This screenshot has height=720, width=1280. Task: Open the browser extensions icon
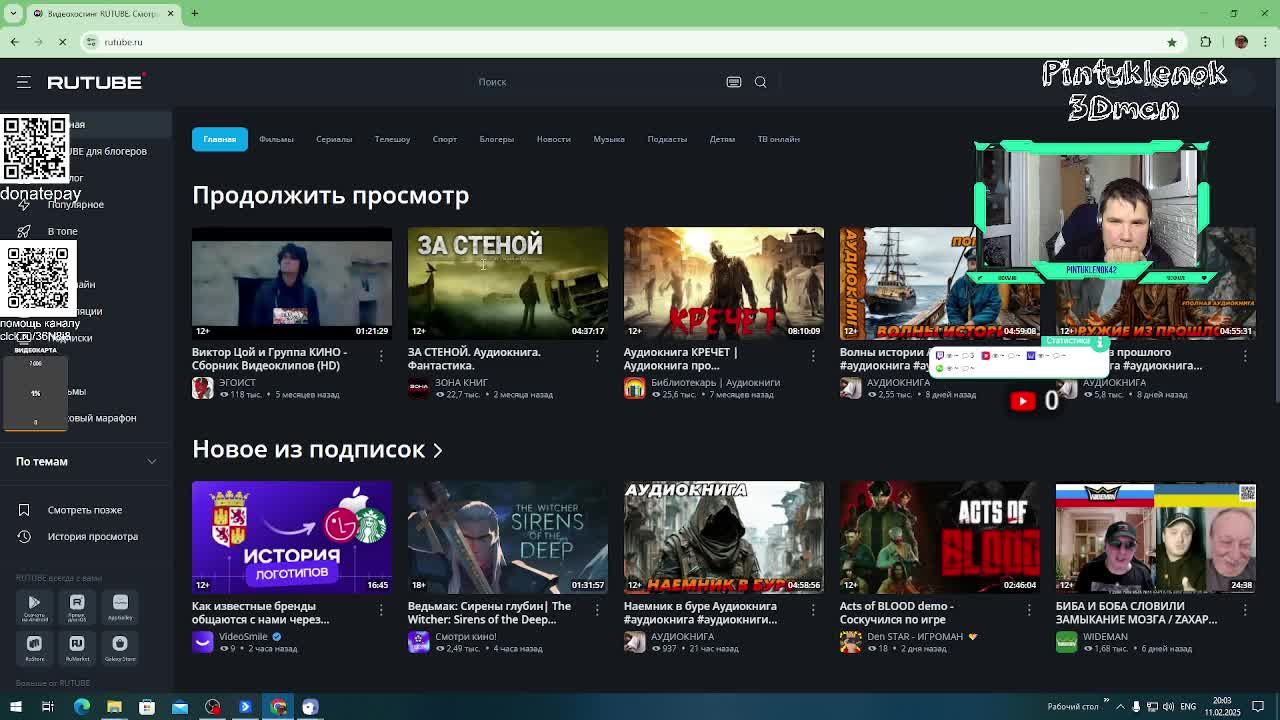point(1205,42)
